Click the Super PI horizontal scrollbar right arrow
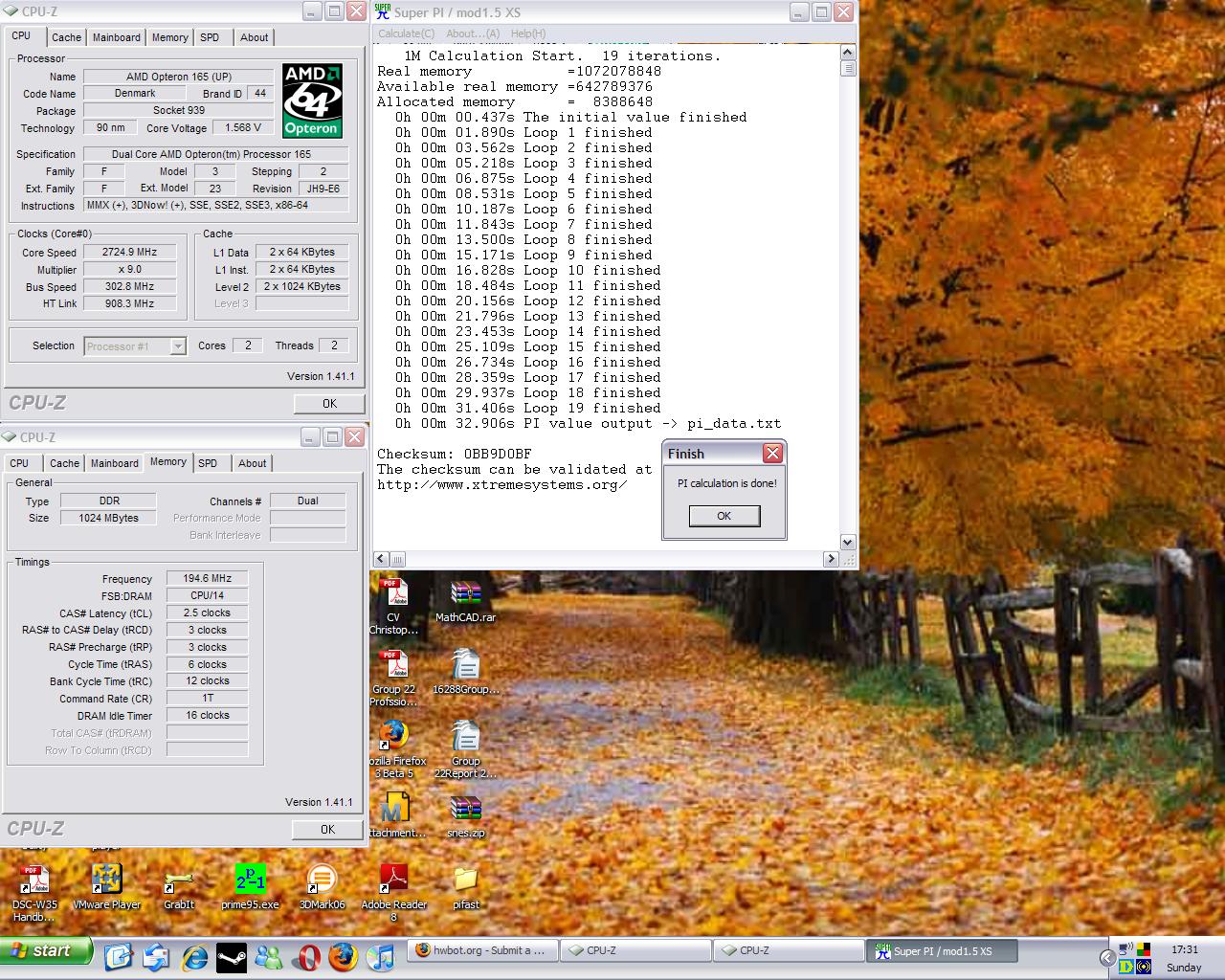Image resolution: width=1225 pixels, height=980 pixels. tap(831, 558)
